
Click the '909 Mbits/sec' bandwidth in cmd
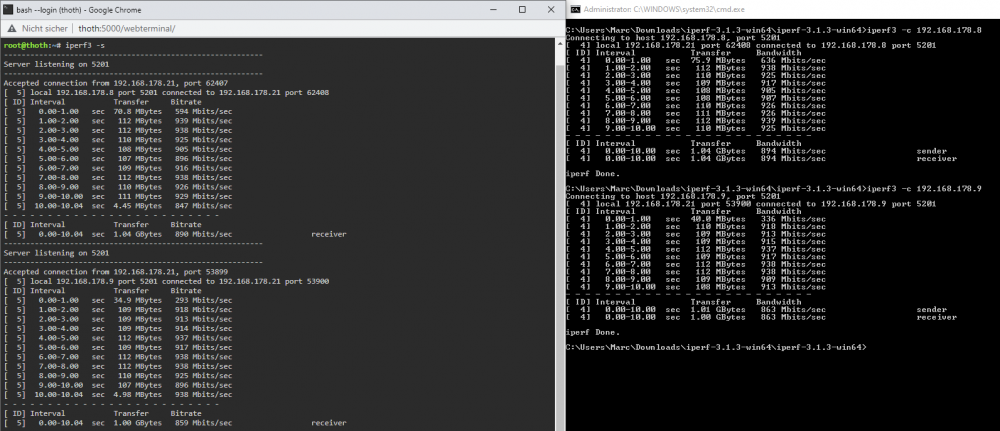click(793, 279)
